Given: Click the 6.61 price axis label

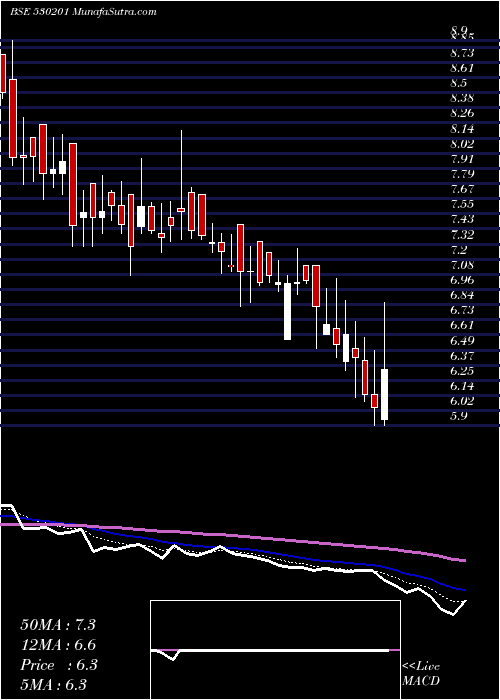Looking at the screenshot, I should [462, 325].
